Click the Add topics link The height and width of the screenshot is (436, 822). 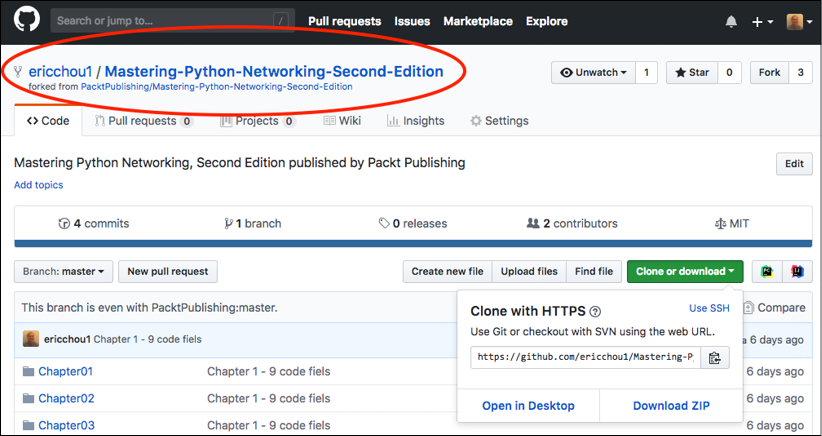38,185
